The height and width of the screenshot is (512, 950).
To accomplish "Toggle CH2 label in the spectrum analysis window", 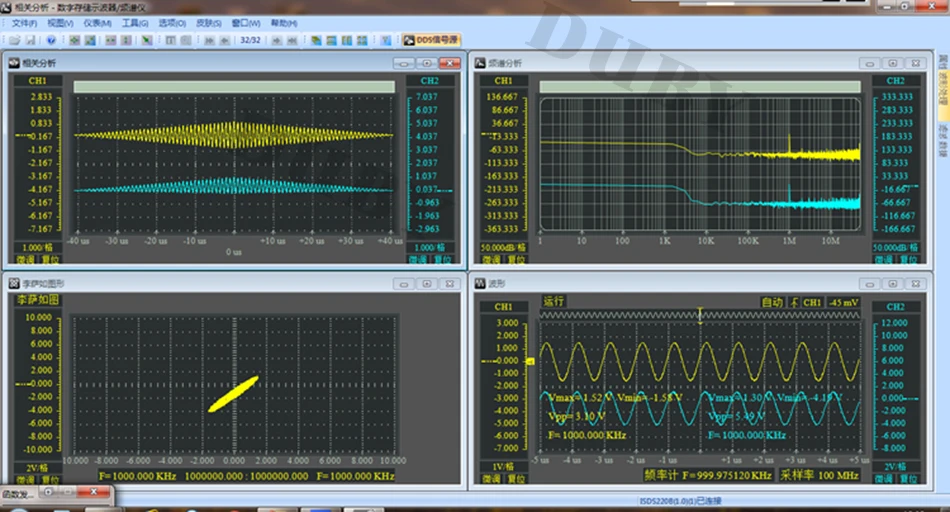I will pyautogui.click(x=895, y=81).
